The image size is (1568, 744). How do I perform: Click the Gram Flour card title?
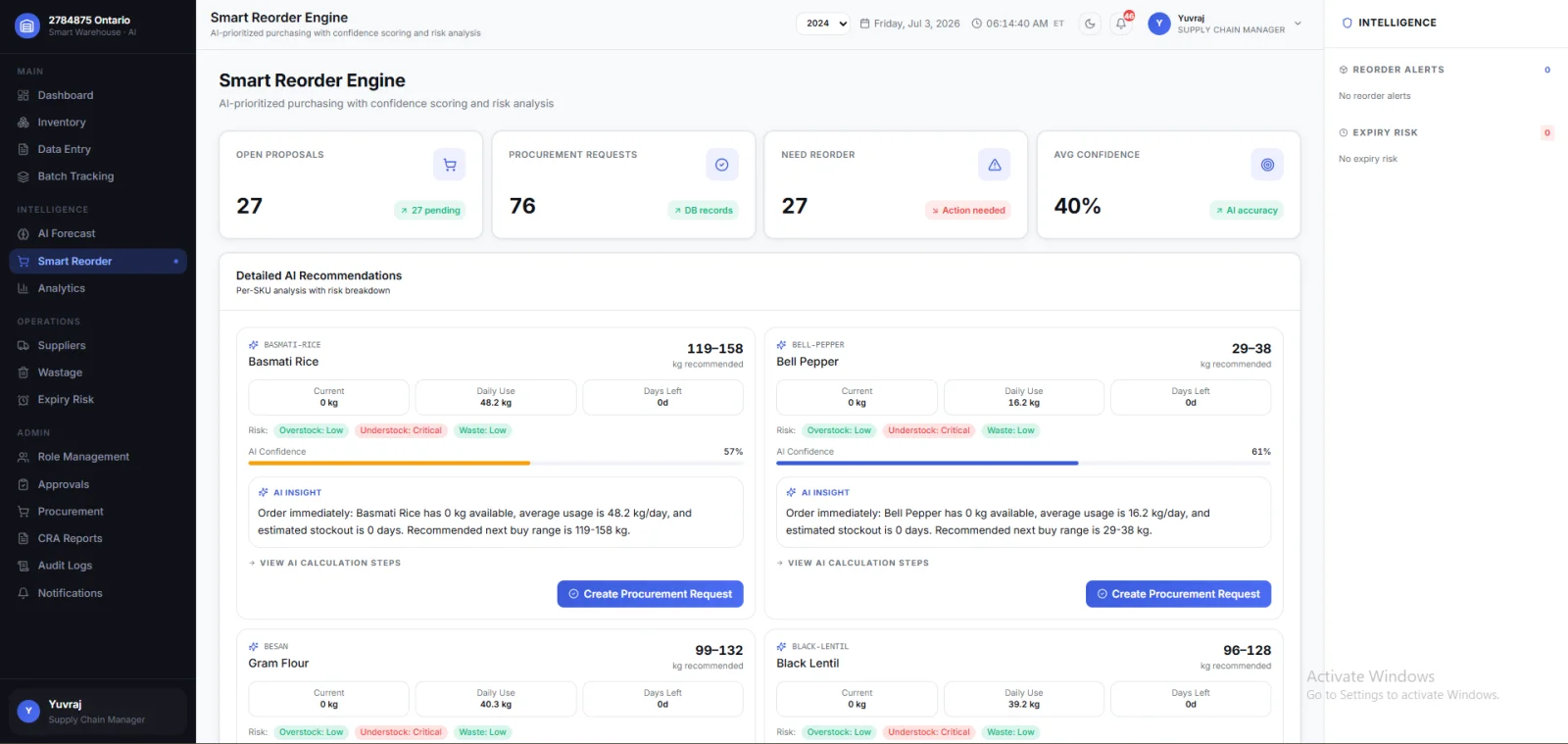[278, 664]
